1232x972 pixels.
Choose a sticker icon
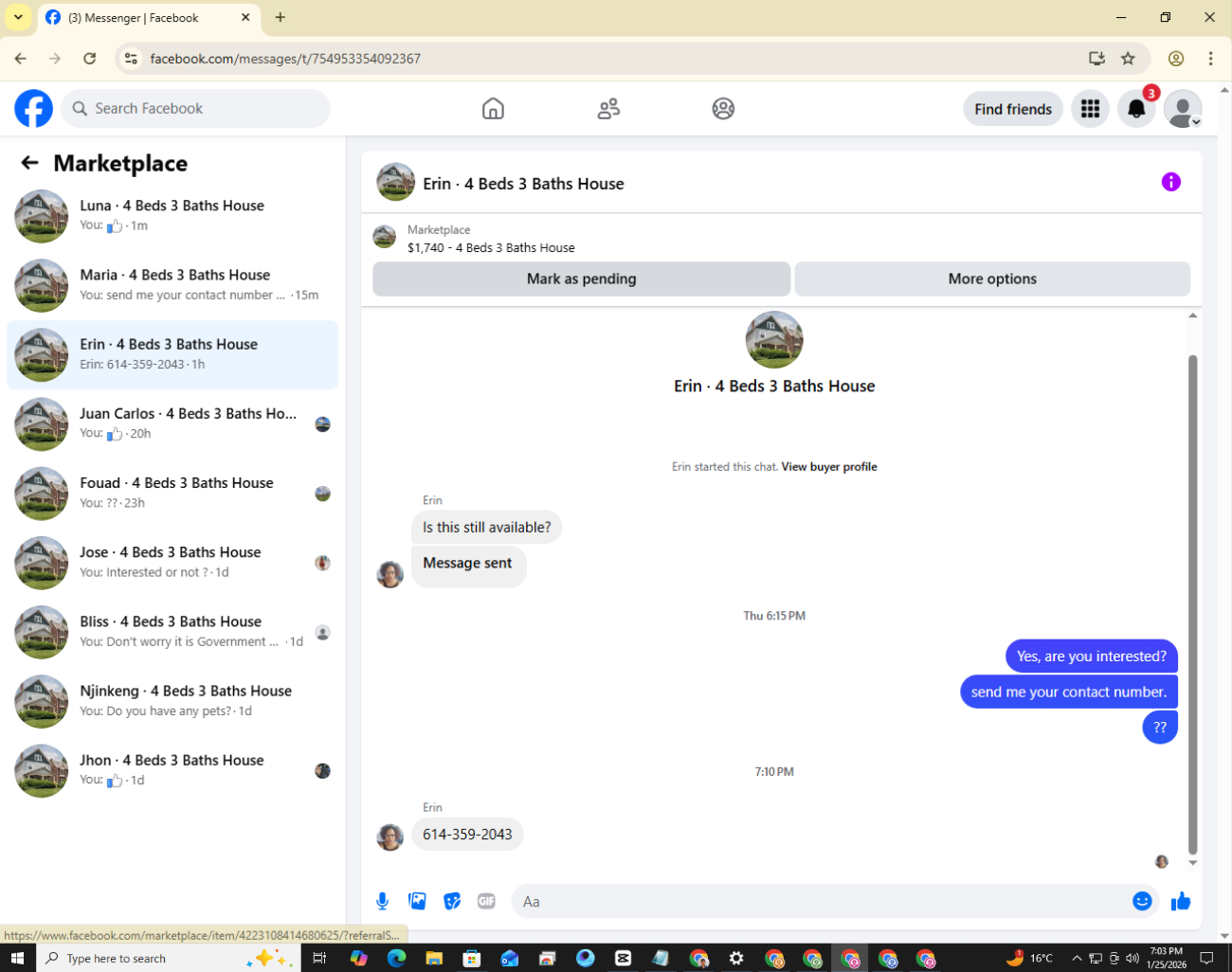[452, 901]
